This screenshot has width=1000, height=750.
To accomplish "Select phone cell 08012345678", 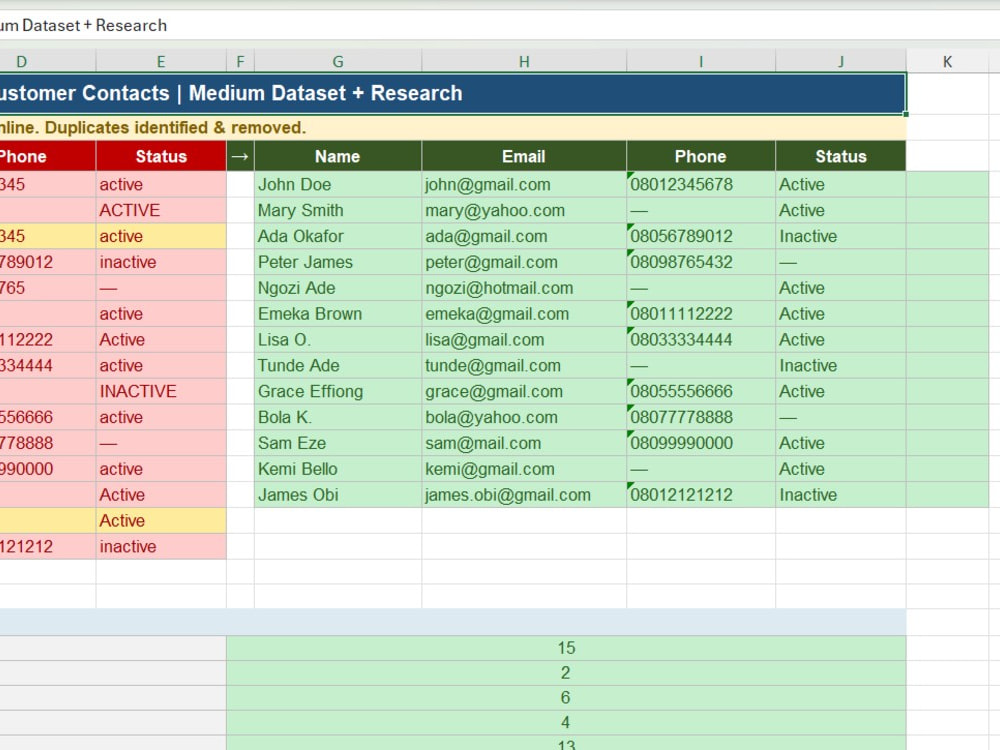I will tap(701, 184).
